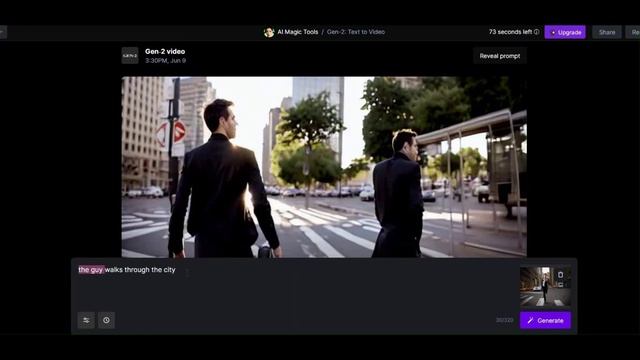This screenshot has height=360, width=640.
Task: Click the Reveal prompt button
Action: click(x=500, y=56)
